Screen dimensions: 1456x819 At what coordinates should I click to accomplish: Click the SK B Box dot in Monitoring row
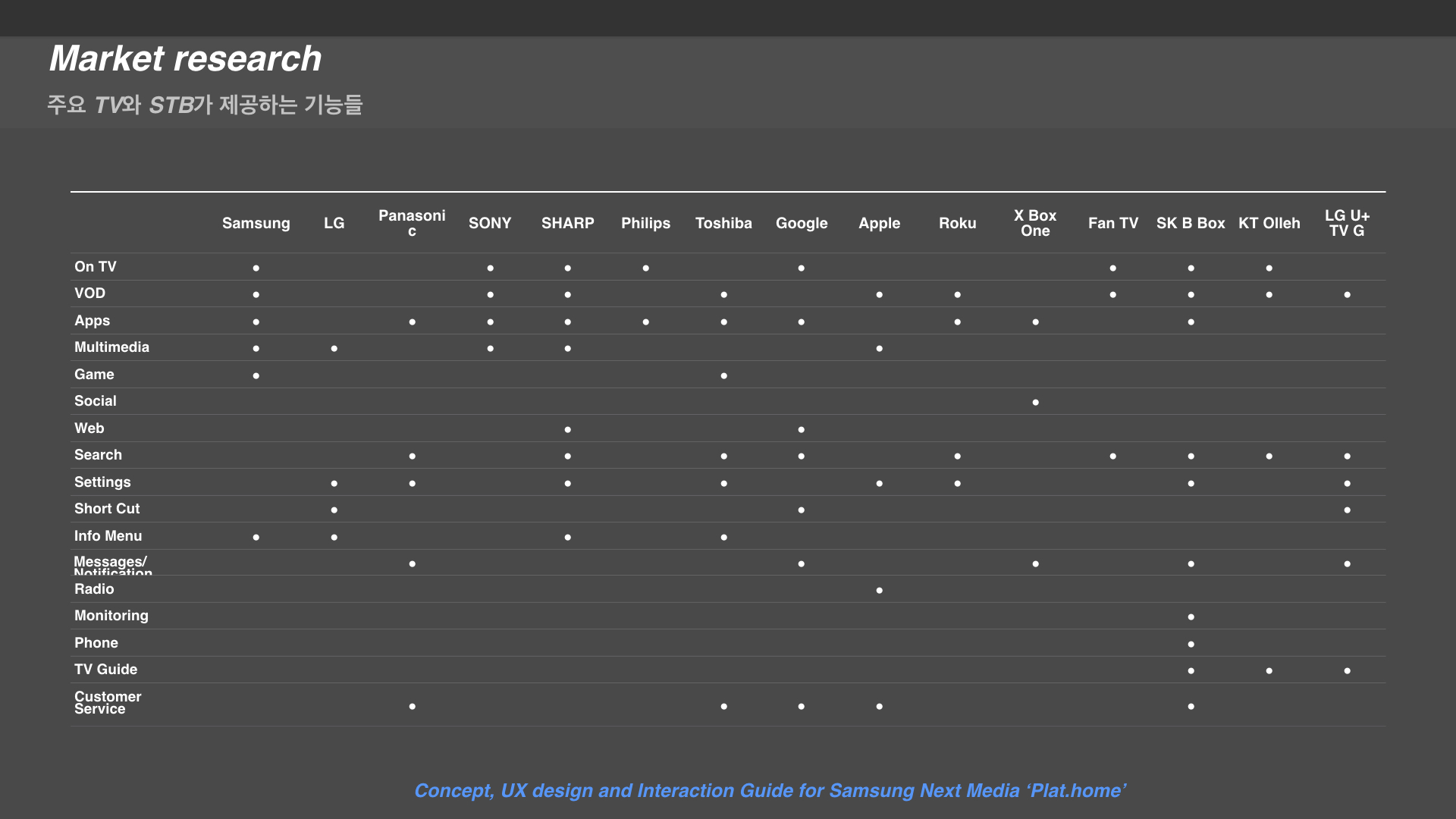click(x=1191, y=617)
